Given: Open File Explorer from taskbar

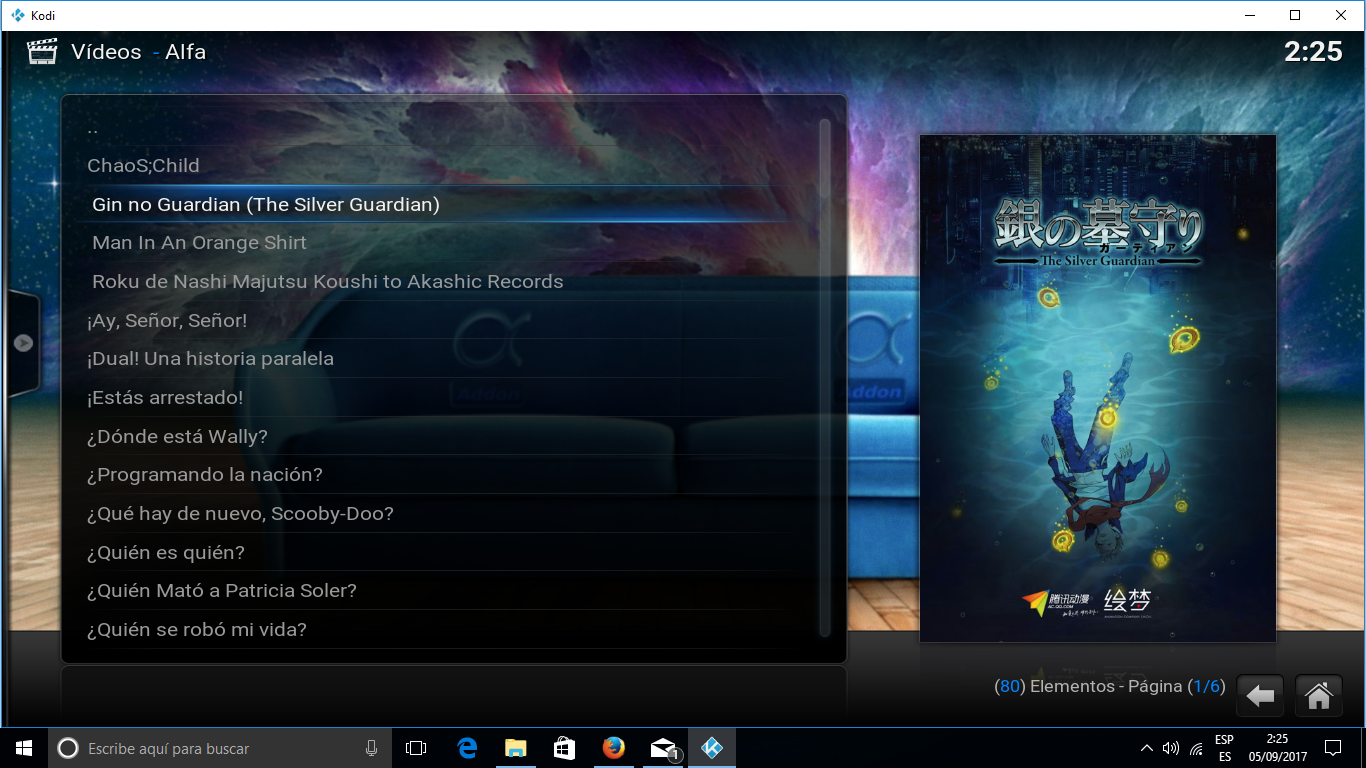Looking at the screenshot, I should coord(516,748).
